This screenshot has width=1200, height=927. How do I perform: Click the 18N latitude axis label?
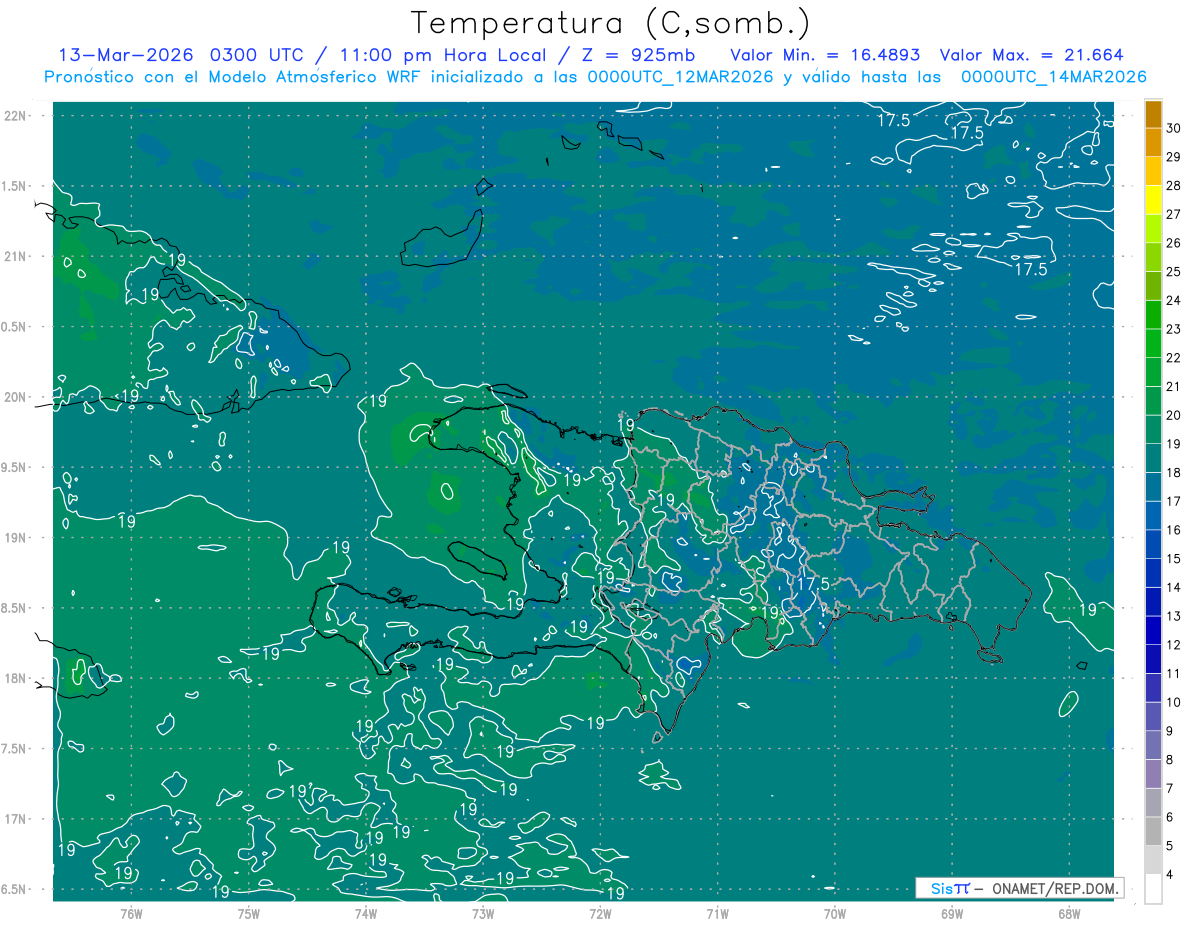click(29, 678)
